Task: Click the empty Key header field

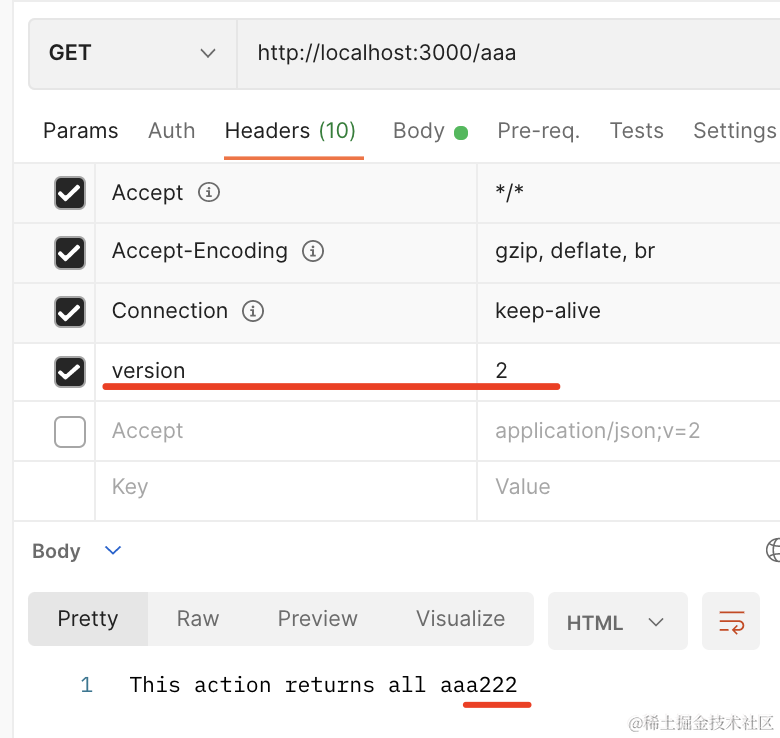Action: point(286,486)
